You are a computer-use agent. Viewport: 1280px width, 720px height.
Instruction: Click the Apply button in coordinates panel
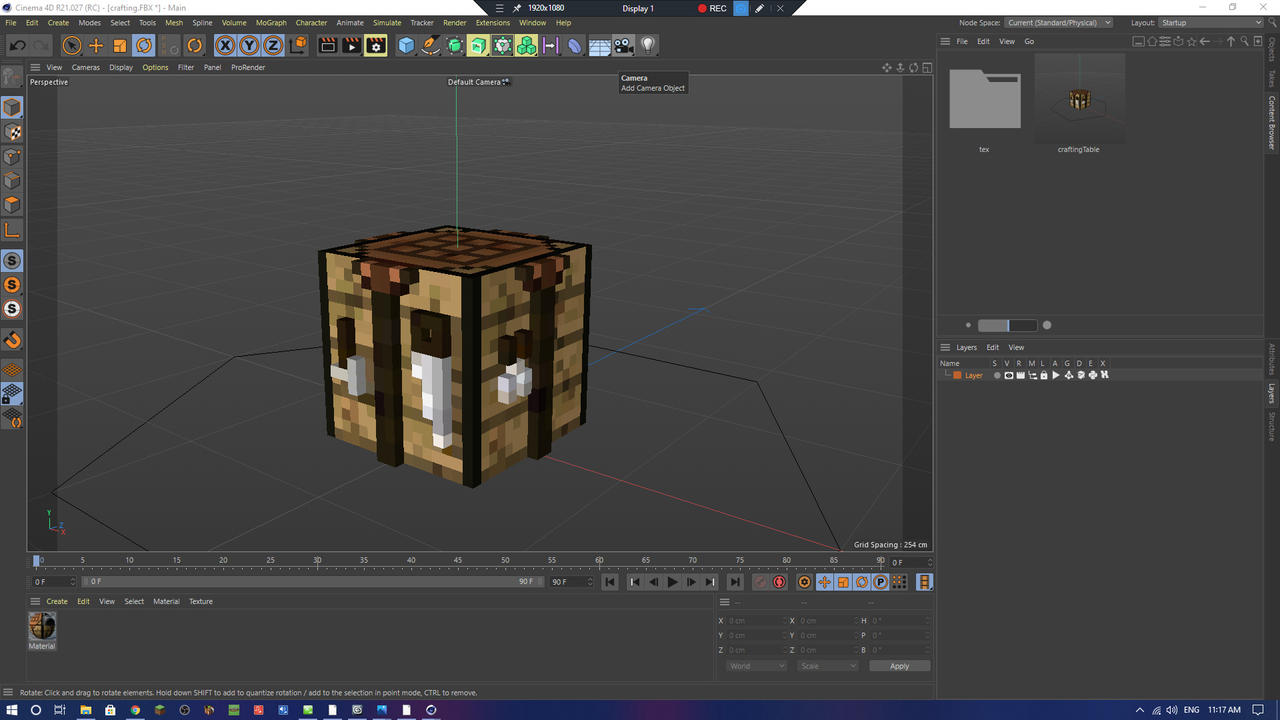pos(900,666)
